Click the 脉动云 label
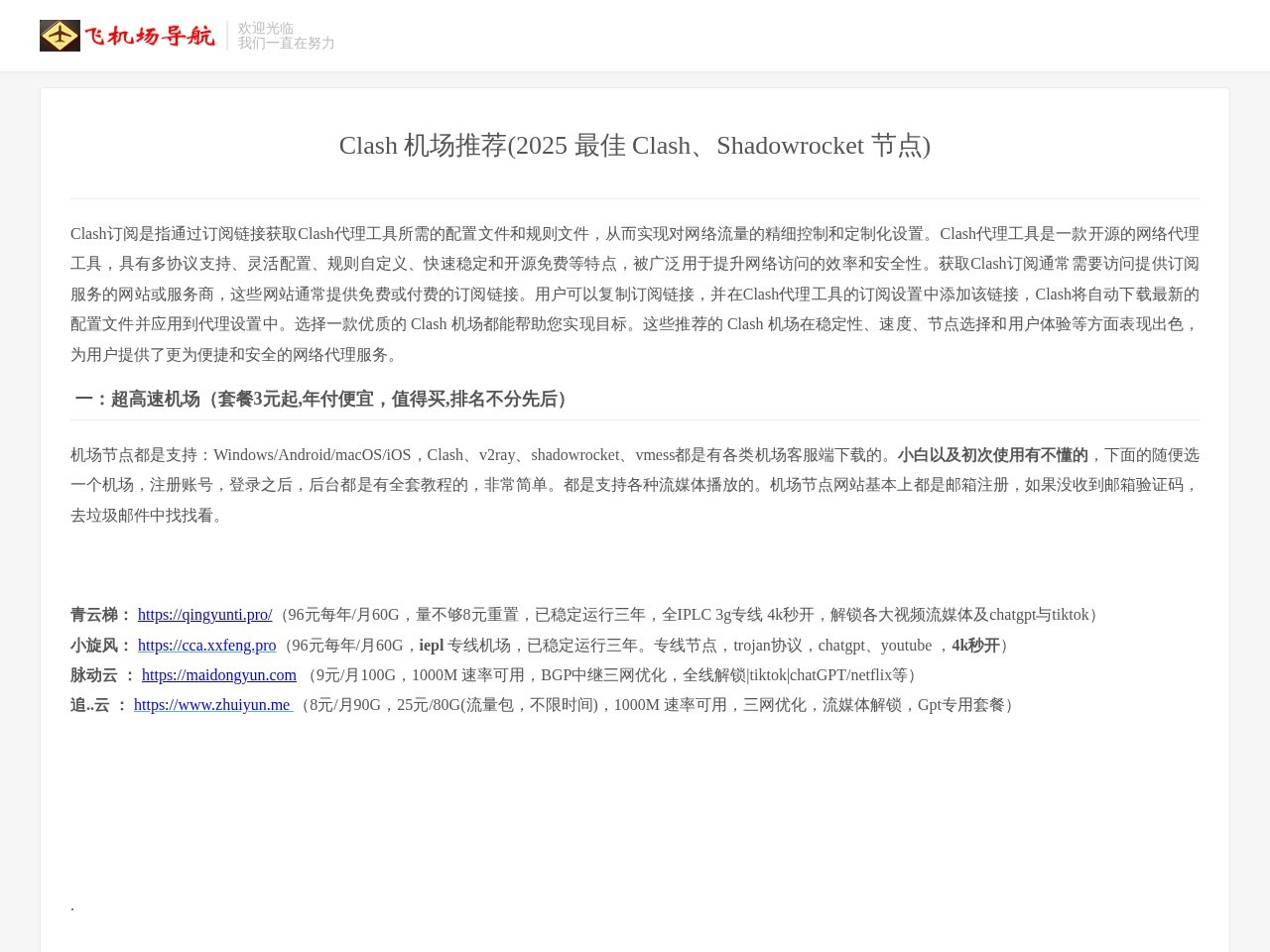This screenshot has width=1270, height=952. (x=103, y=675)
